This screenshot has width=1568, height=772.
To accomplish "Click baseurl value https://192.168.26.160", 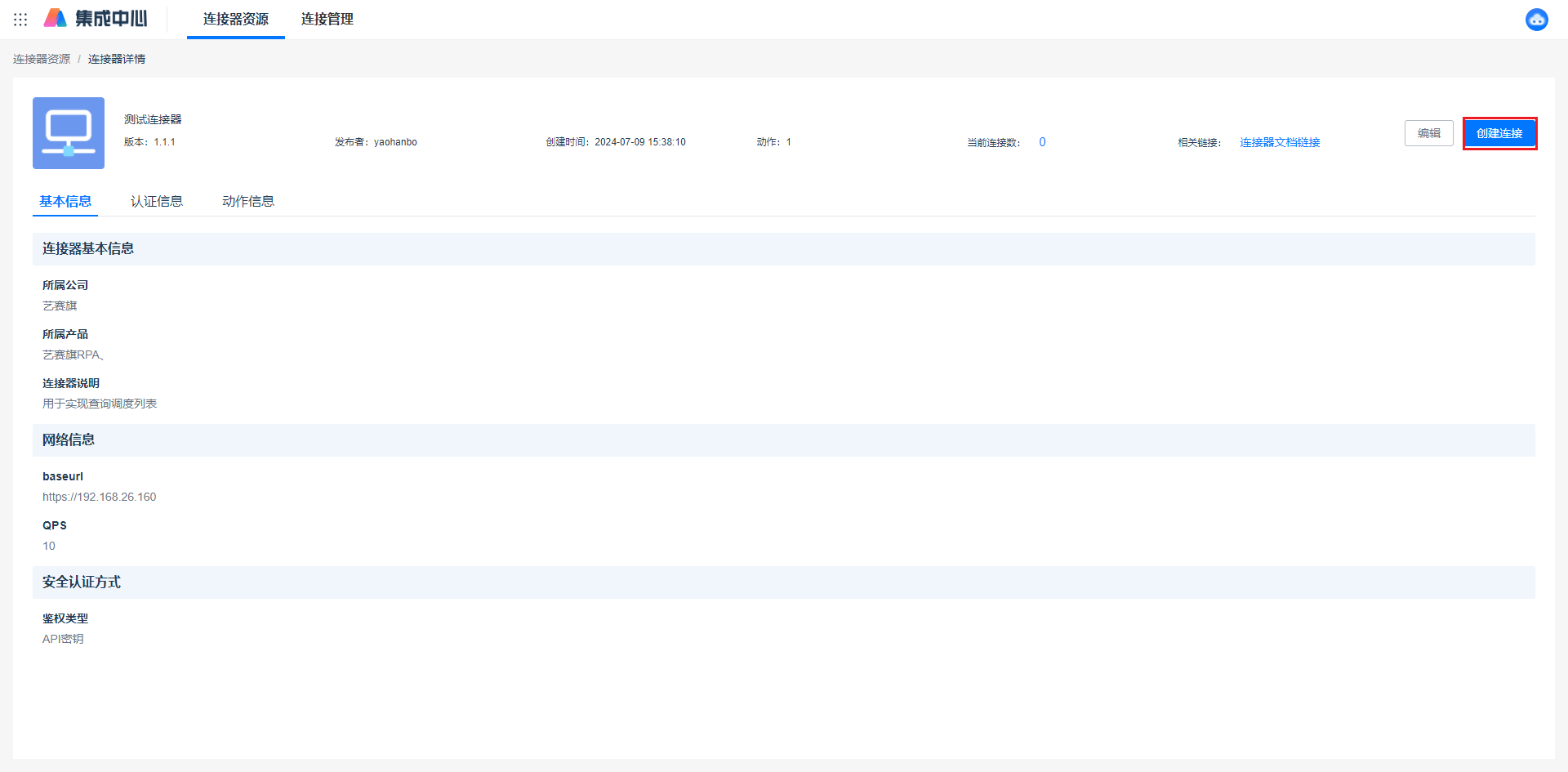I will pyautogui.click(x=100, y=497).
